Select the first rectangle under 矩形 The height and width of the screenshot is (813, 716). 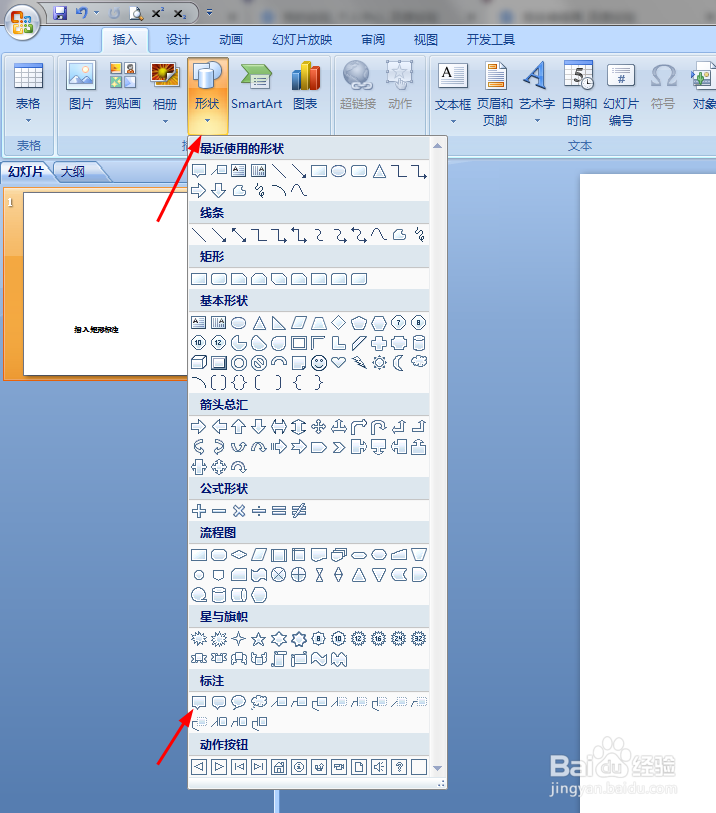click(199, 279)
